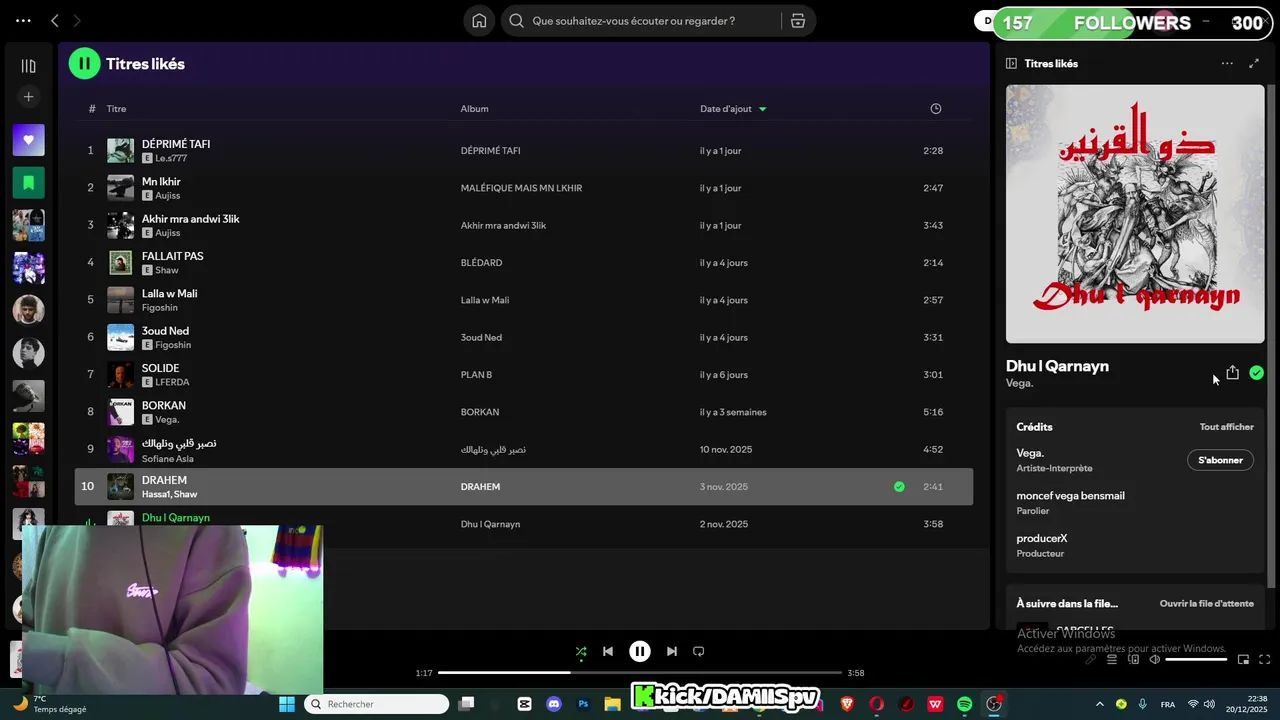Open the mini player

pos(1243,659)
